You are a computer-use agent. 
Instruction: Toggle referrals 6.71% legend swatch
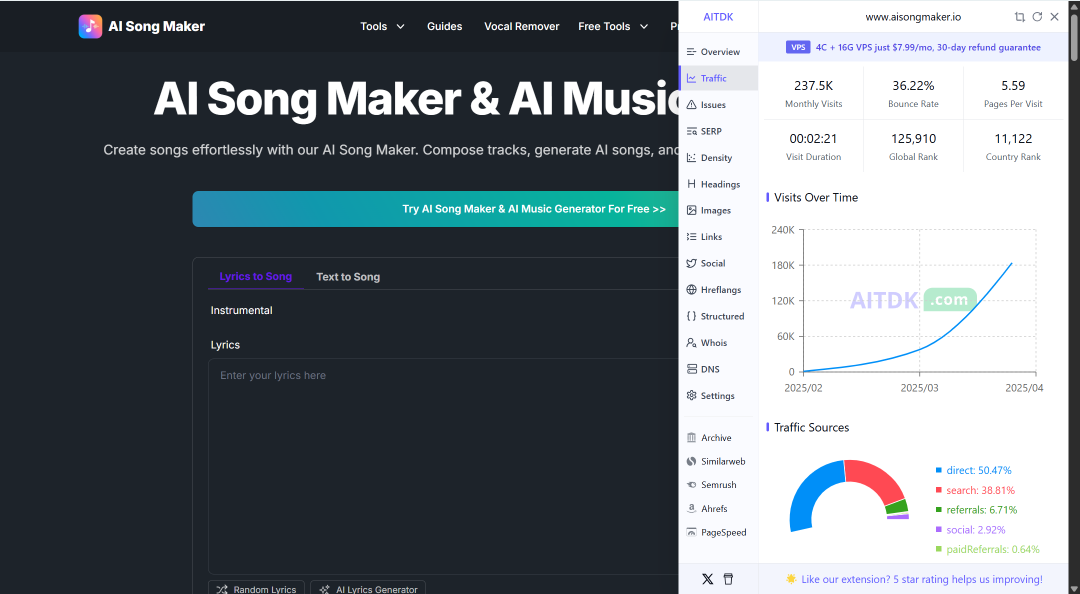point(938,510)
